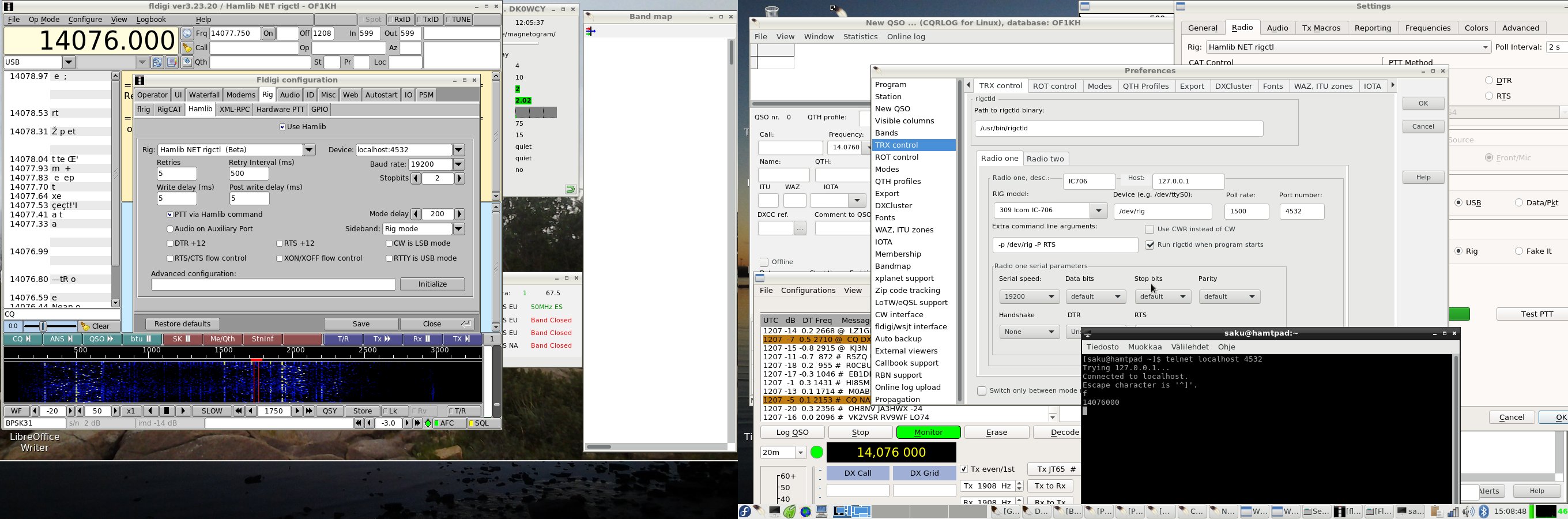
Task: Enable Audio on Auxiliary Port checkbox
Action: [170, 229]
